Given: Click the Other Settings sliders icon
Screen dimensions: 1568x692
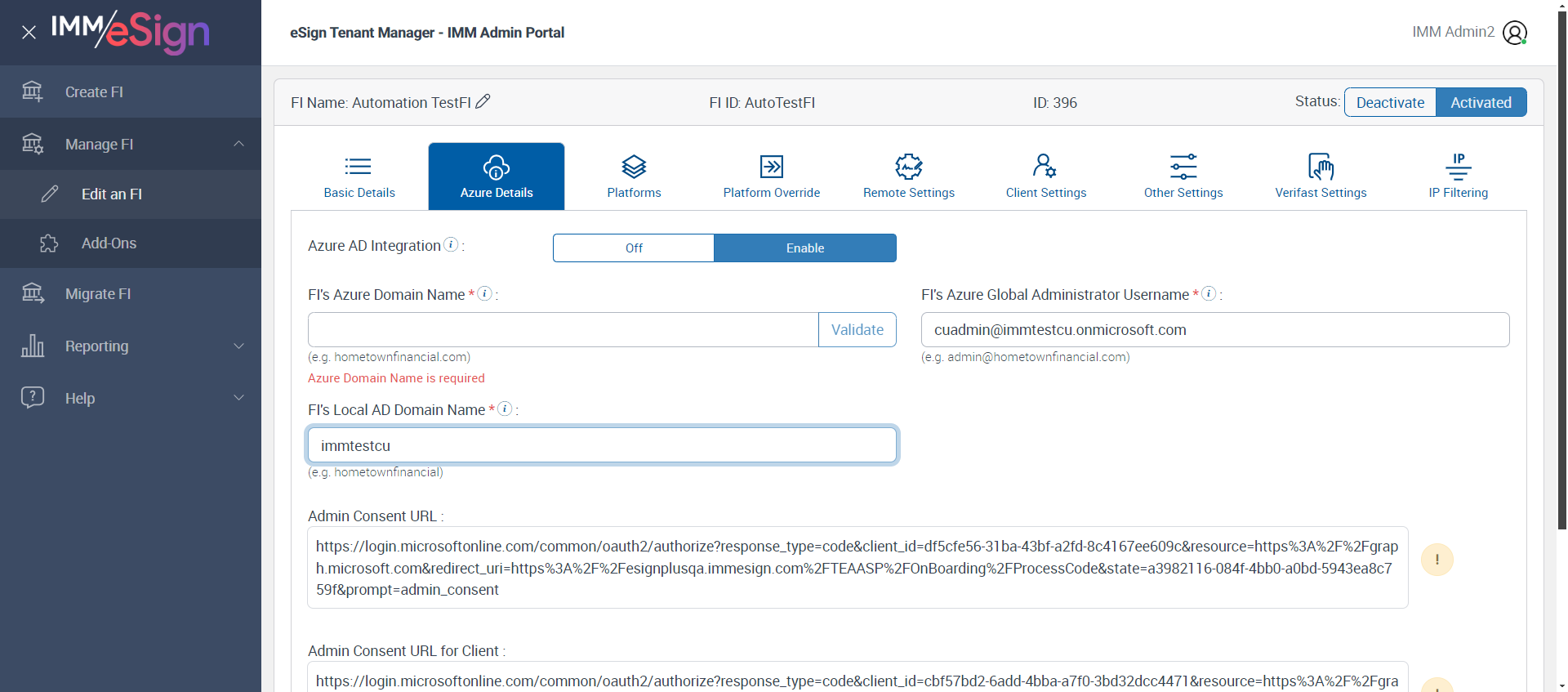Looking at the screenshot, I should [x=1183, y=167].
